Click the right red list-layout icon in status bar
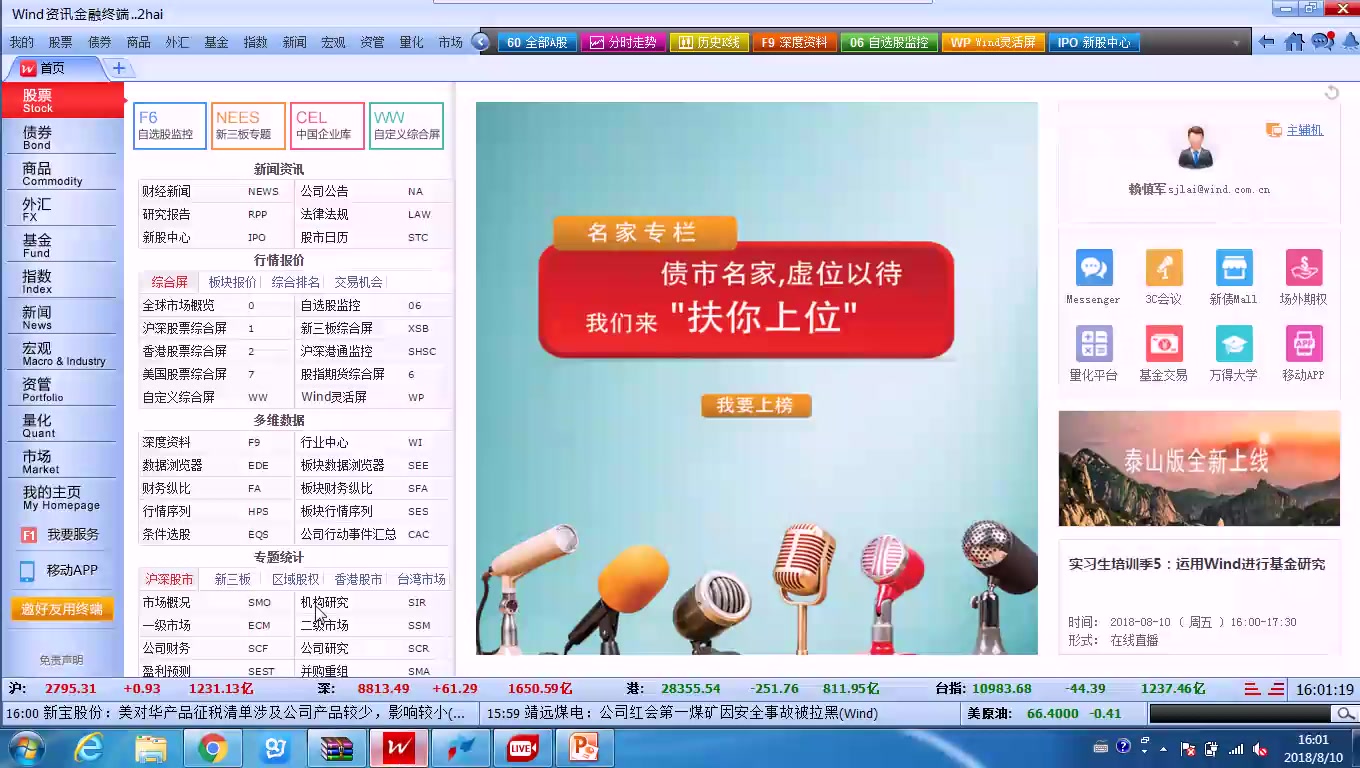 coord(1276,689)
